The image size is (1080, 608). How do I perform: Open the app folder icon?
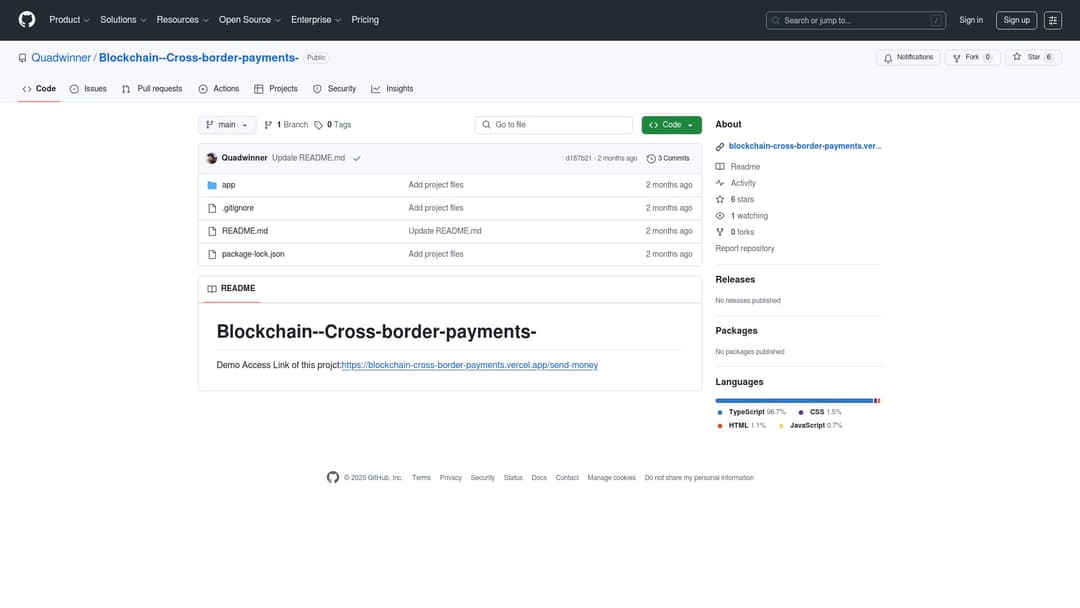click(212, 184)
